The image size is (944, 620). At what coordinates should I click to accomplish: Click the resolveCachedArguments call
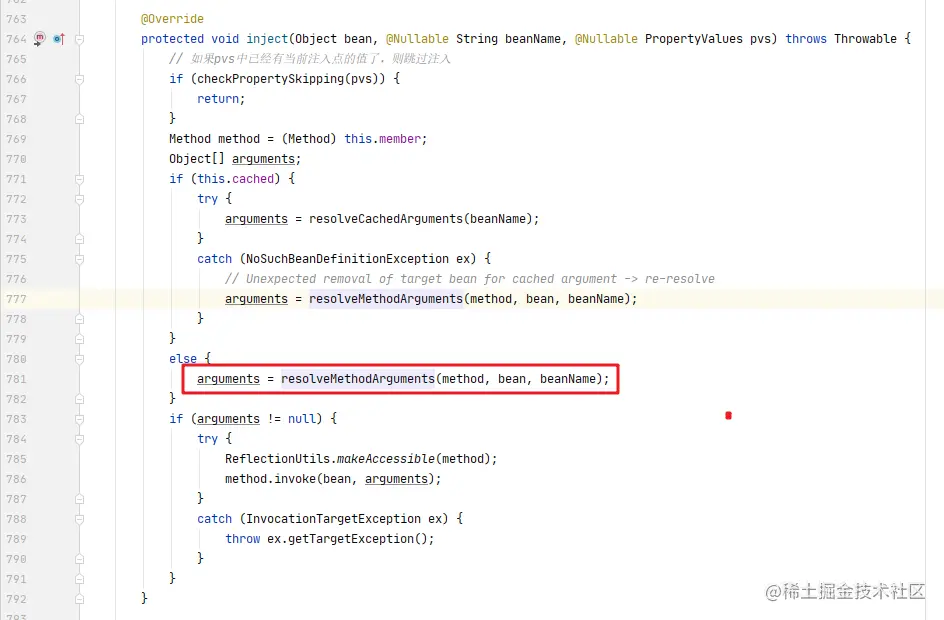pyautogui.click(x=385, y=219)
